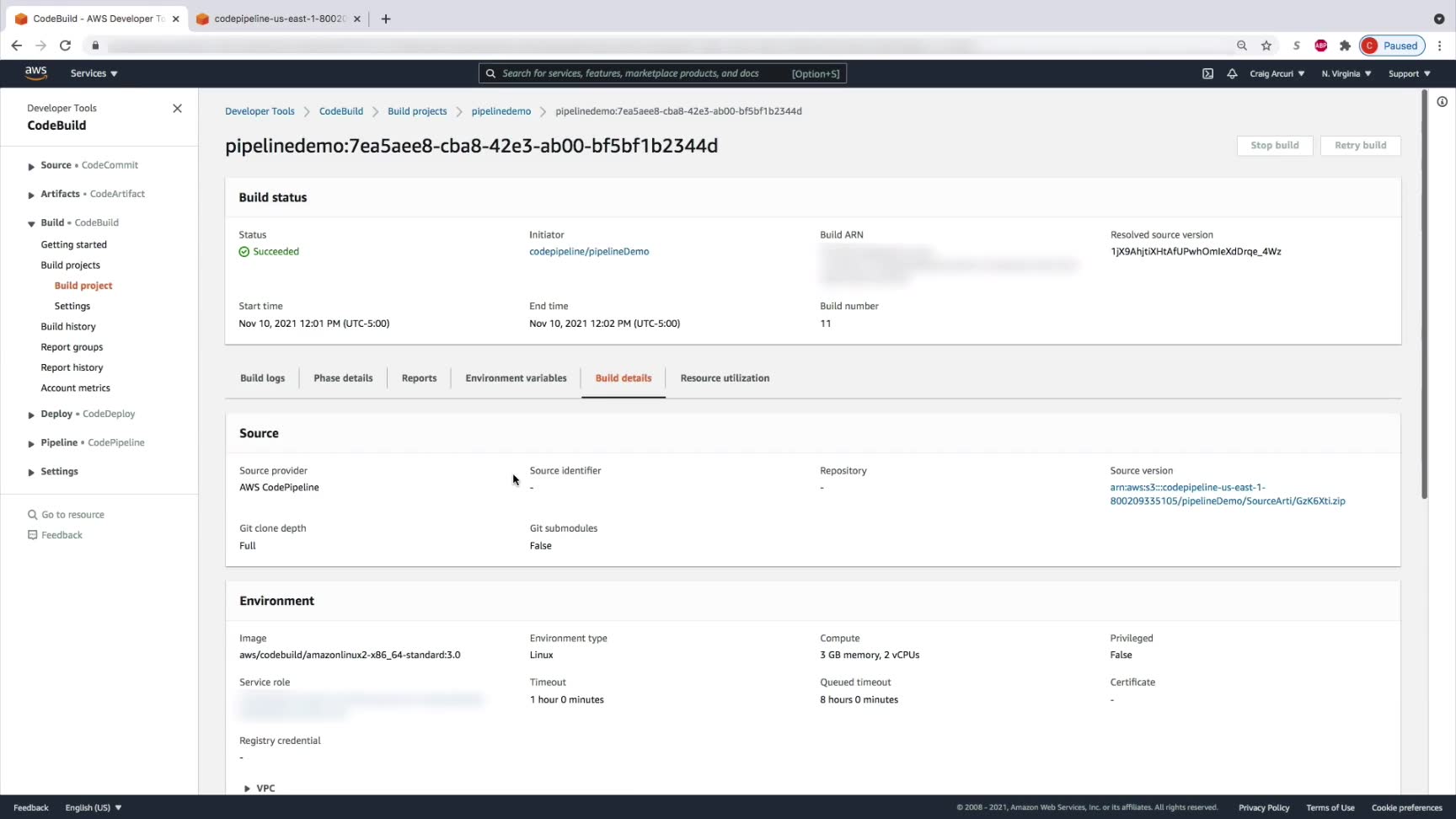The height and width of the screenshot is (819, 1456).
Task: Close the CodeBuild browser tab
Action: (x=175, y=19)
